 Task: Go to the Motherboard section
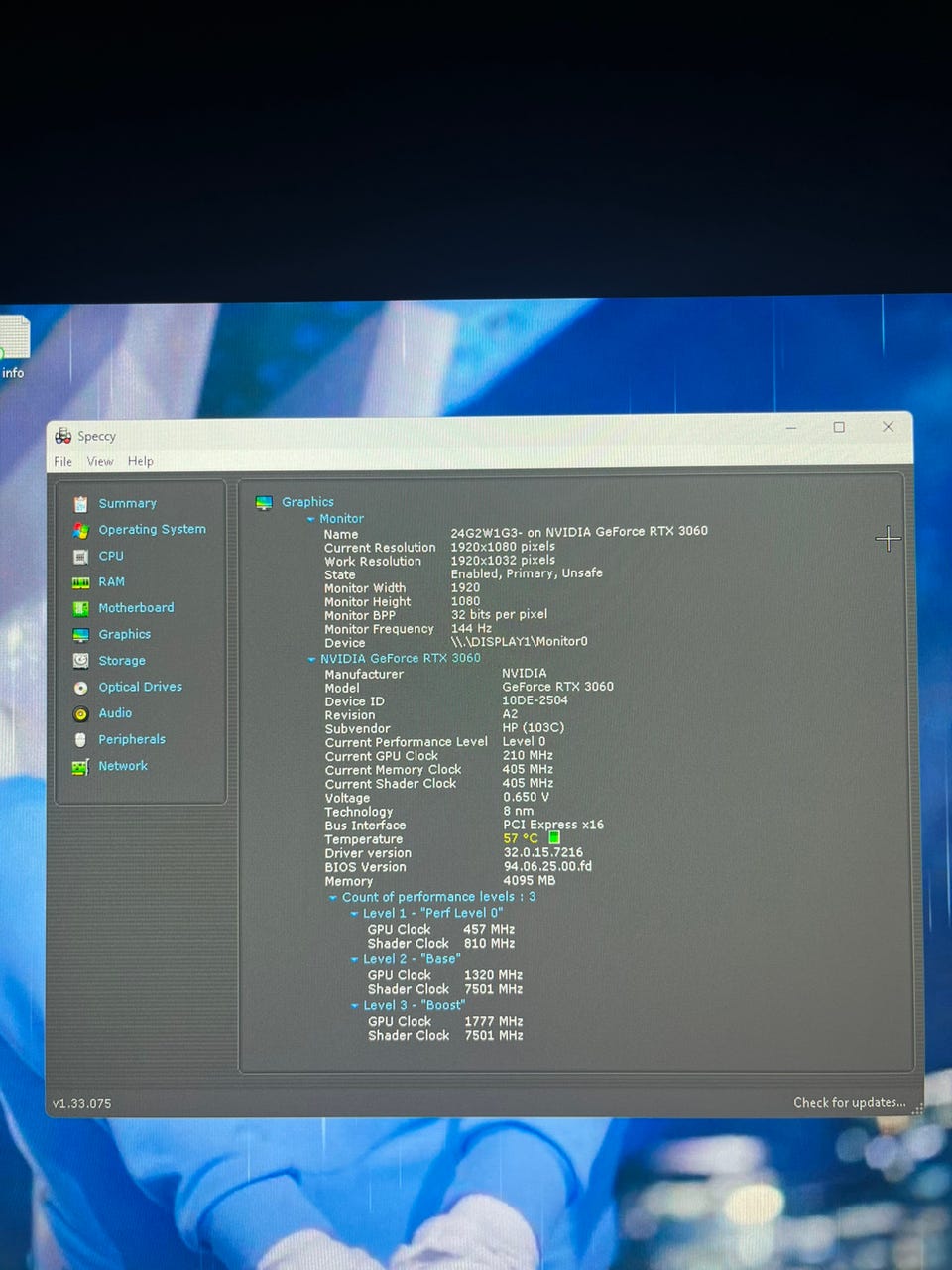pos(136,608)
